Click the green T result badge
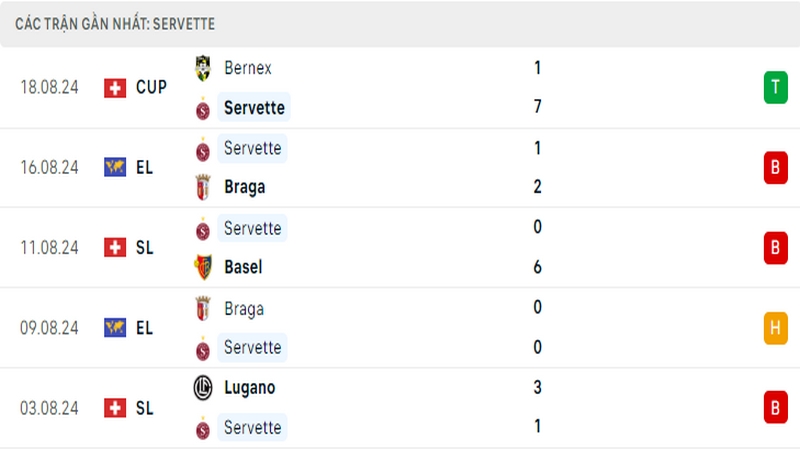 tap(776, 87)
